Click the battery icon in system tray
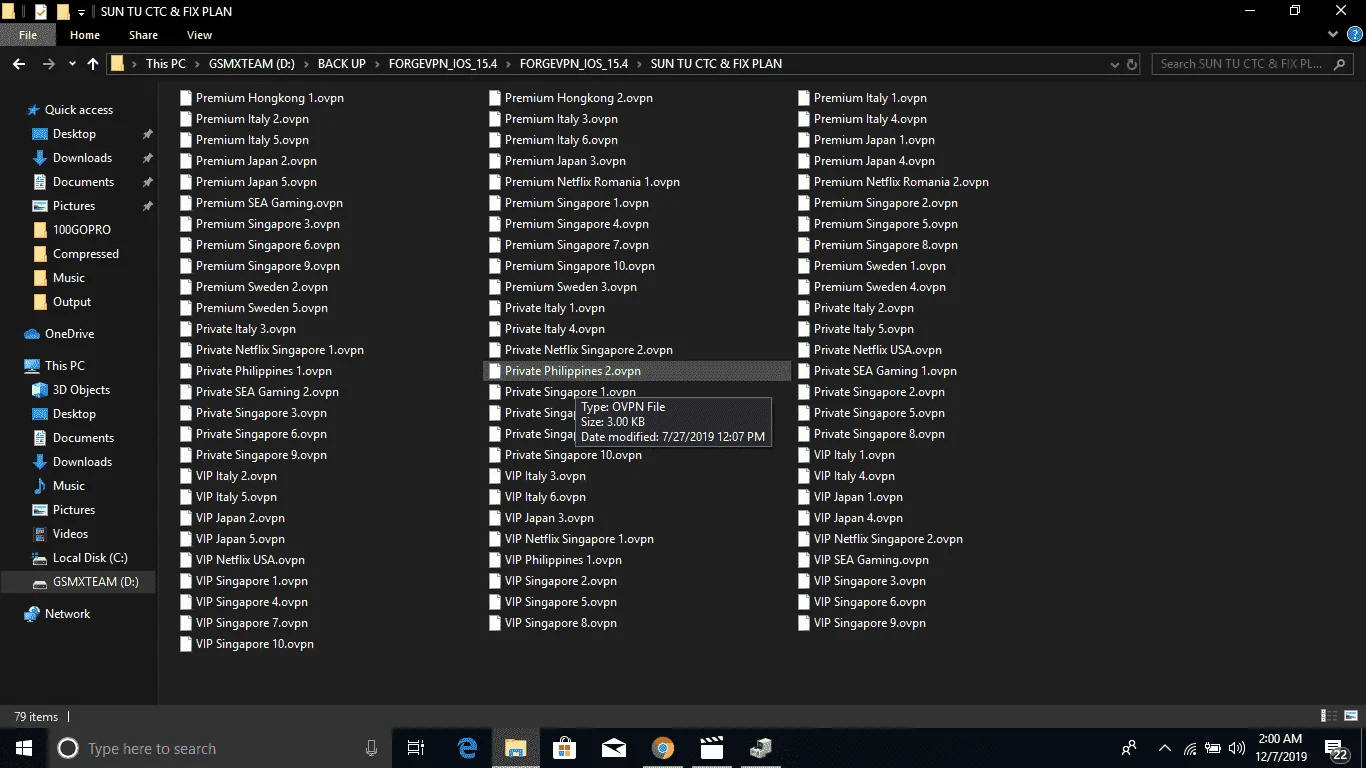 [x=1213, y=748]
